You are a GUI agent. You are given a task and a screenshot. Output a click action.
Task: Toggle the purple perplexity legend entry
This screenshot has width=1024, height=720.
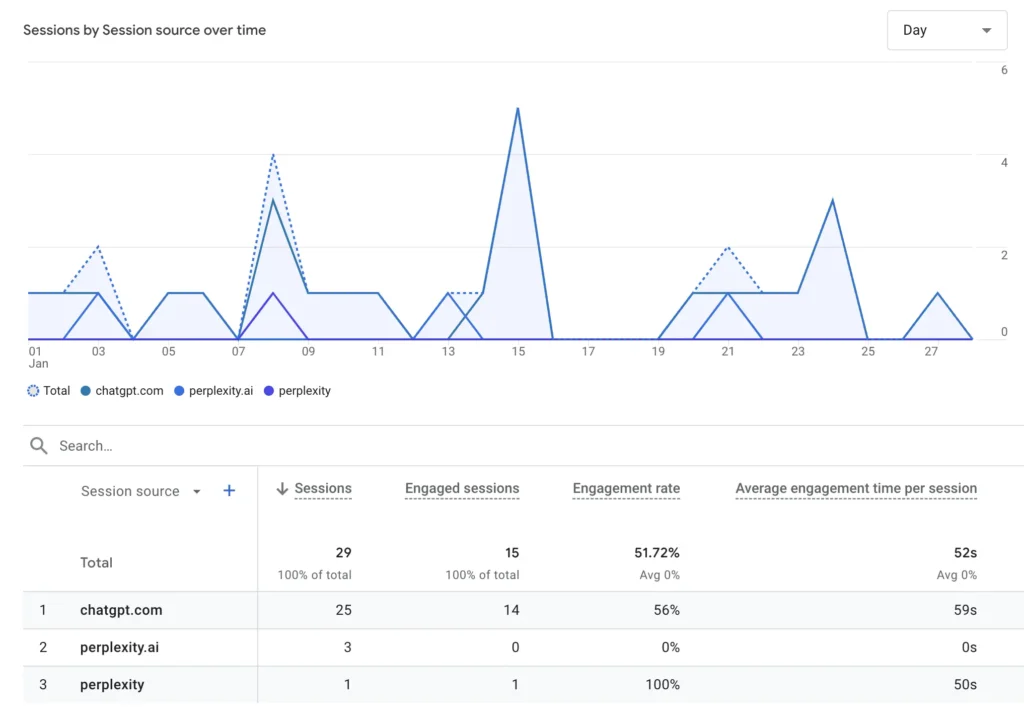297,391
